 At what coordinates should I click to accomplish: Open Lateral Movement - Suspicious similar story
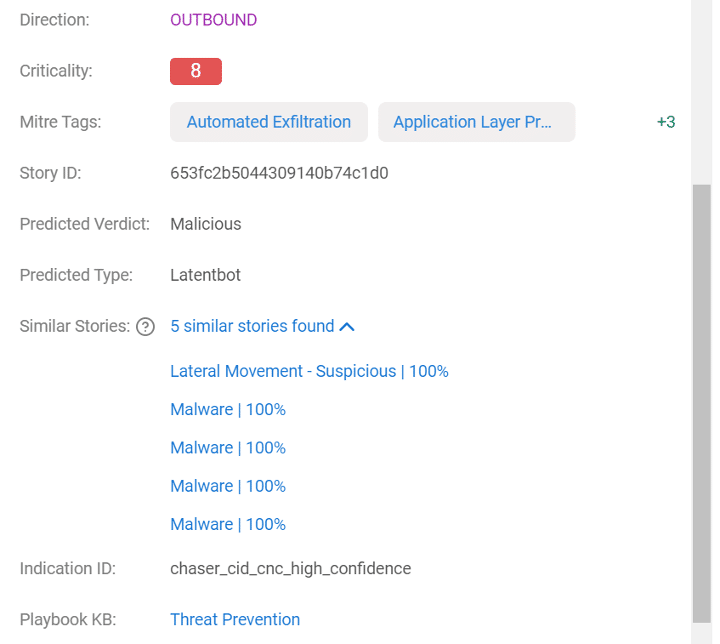click(309, 371)
